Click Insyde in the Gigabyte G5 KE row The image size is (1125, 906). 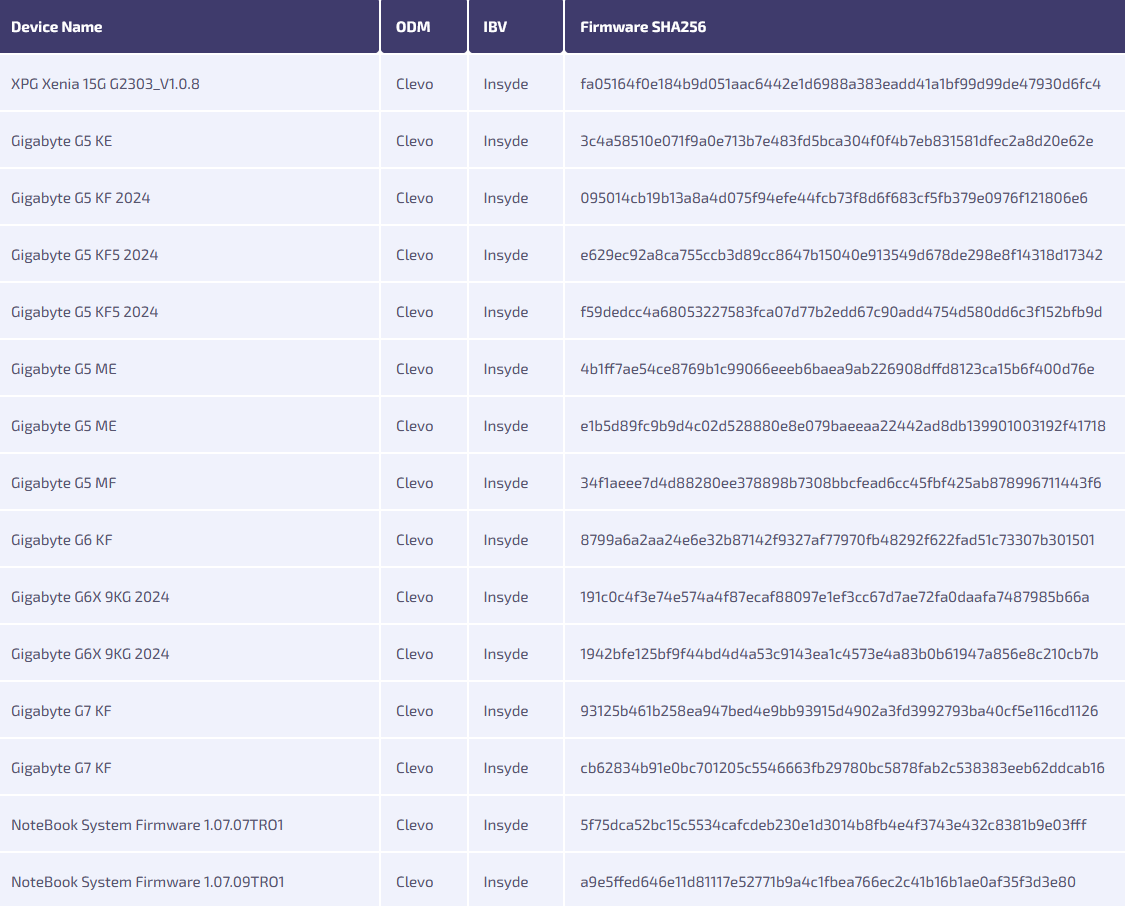(x=506, y=141)
